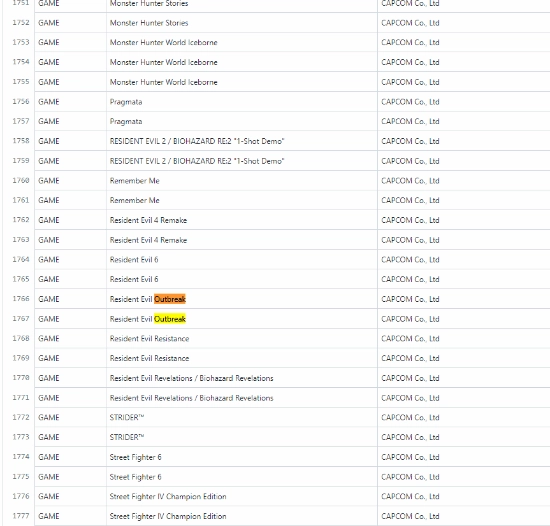
Task: Click the GAME cell in row 1758
Action: click(x=71, y=141)
